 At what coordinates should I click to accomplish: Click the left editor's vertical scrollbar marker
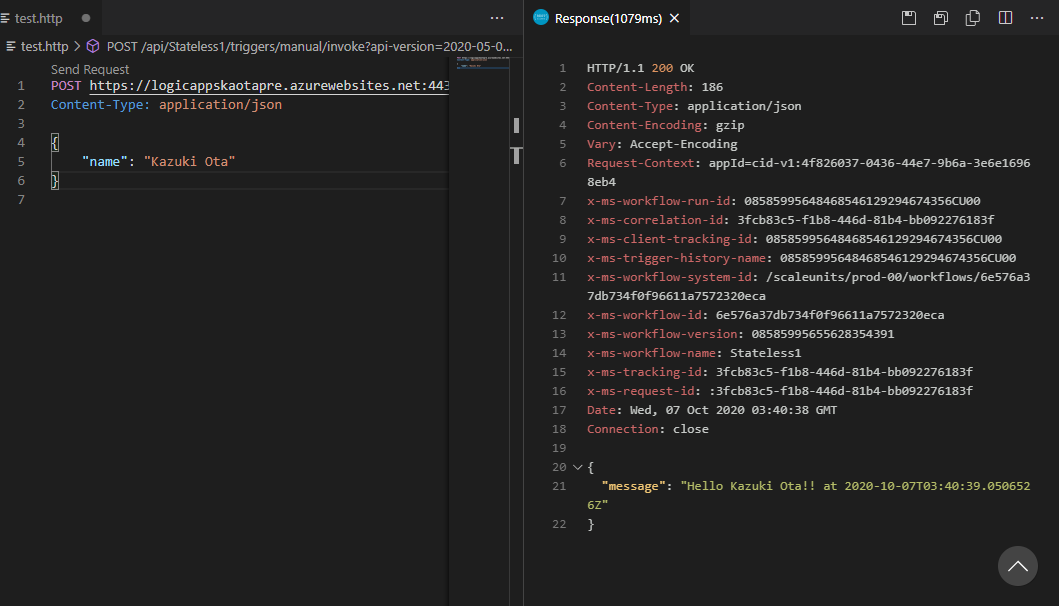coord(517,155)
